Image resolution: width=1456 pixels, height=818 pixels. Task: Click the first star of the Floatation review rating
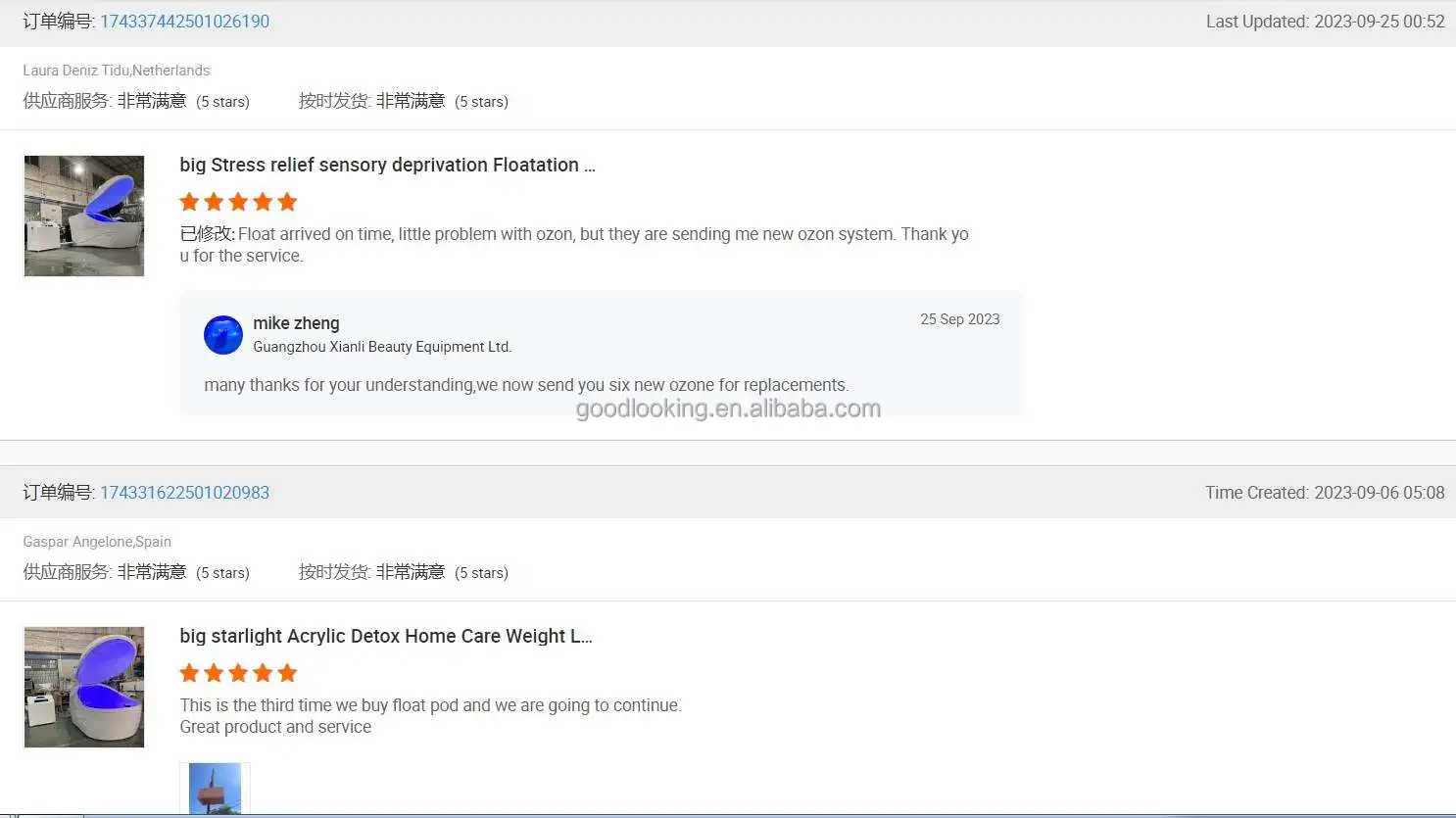pyautogui.click(x=189, y=203)
